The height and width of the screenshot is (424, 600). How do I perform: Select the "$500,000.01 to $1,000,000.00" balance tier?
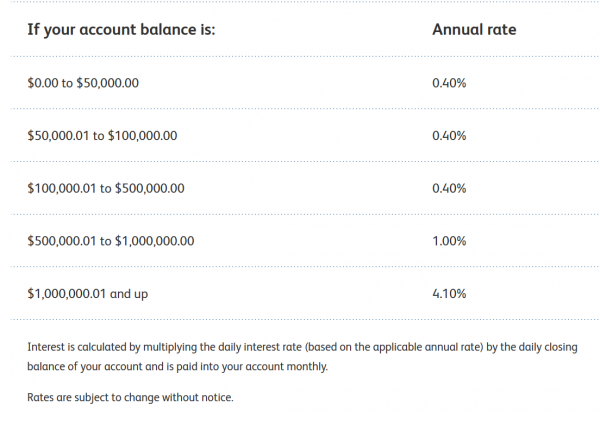[111, 241]
